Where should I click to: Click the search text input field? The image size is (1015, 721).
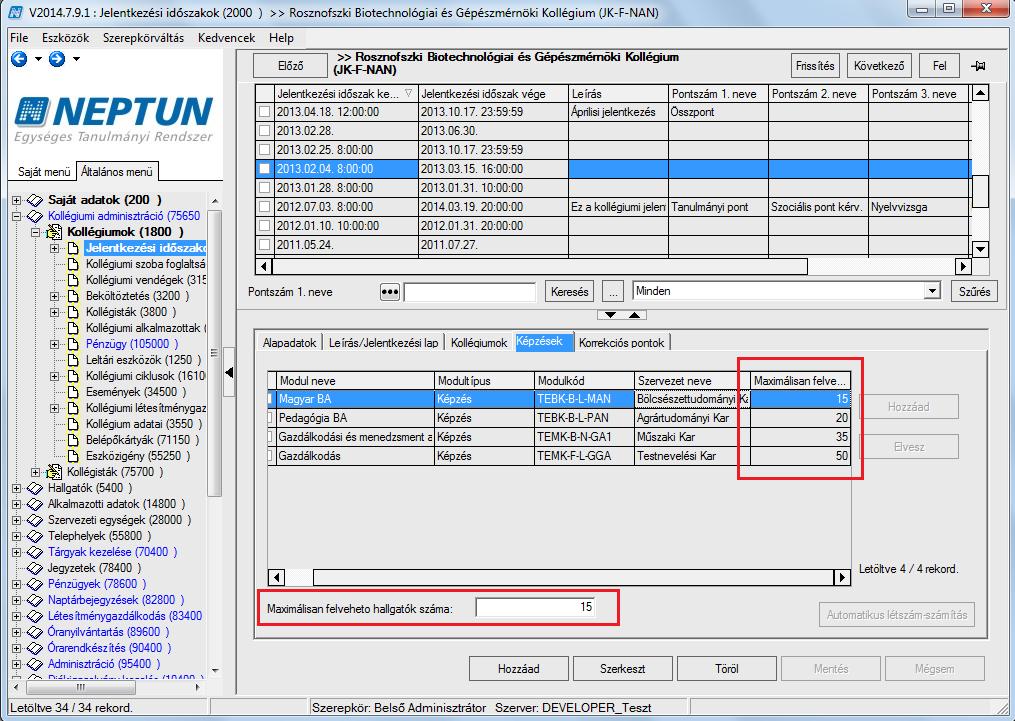[x=470, y=292]
